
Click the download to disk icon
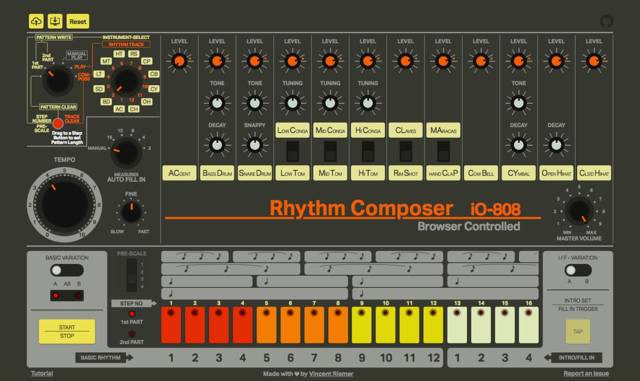click(x=55, y=21)
